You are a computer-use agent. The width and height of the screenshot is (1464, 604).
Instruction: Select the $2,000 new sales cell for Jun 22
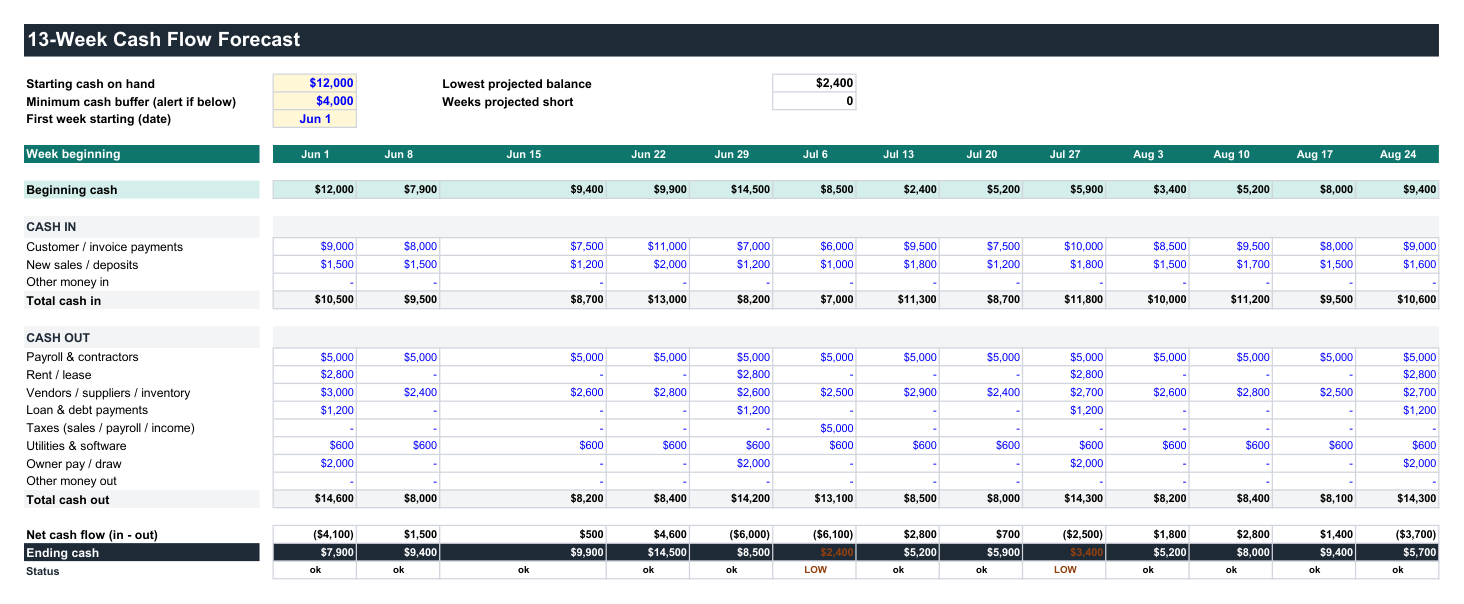(648, 264)
